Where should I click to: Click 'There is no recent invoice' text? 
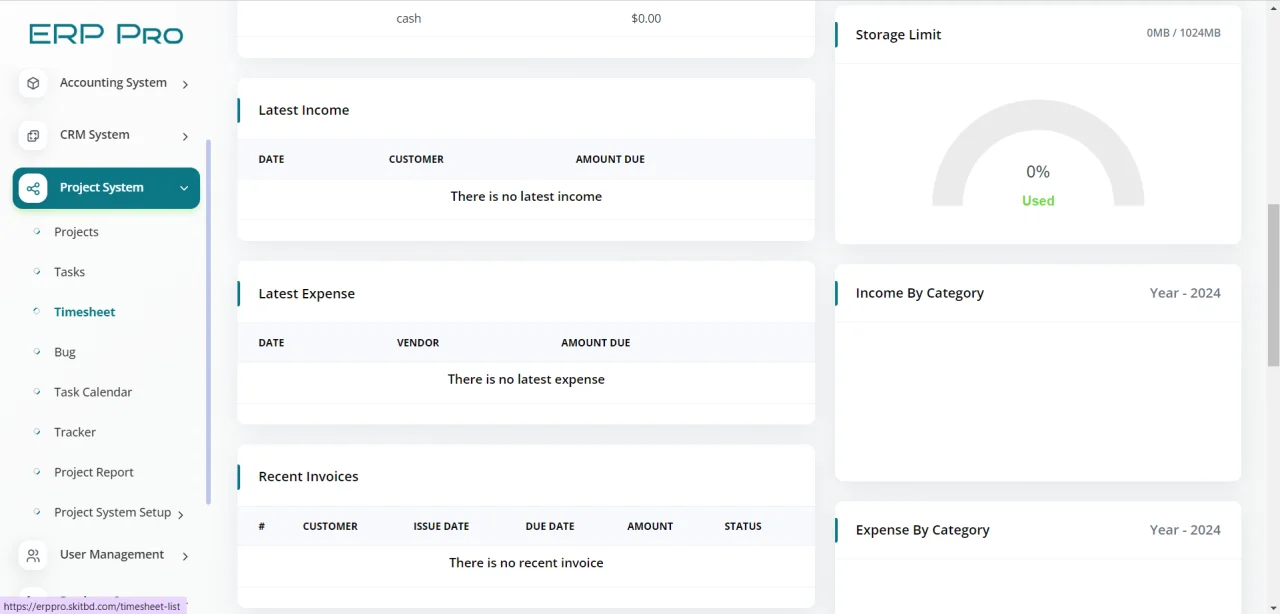tap(526, 563)
